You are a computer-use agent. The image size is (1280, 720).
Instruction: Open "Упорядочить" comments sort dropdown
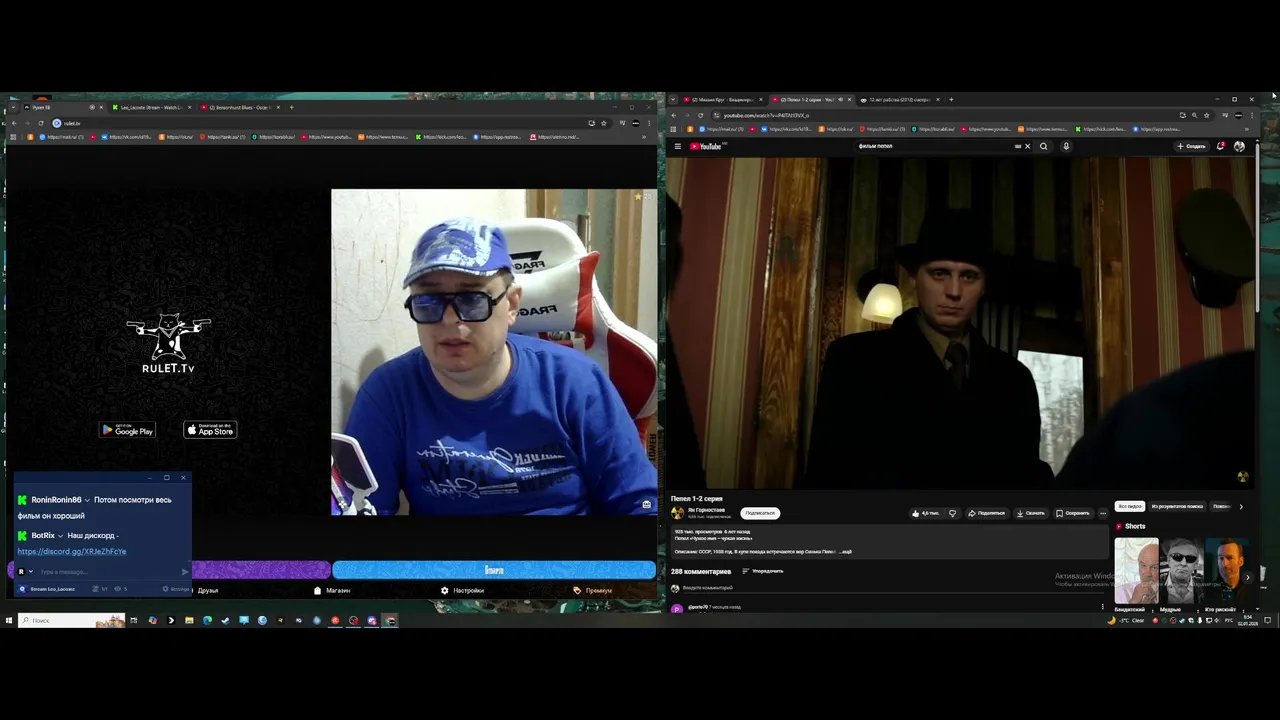point(763,571)
